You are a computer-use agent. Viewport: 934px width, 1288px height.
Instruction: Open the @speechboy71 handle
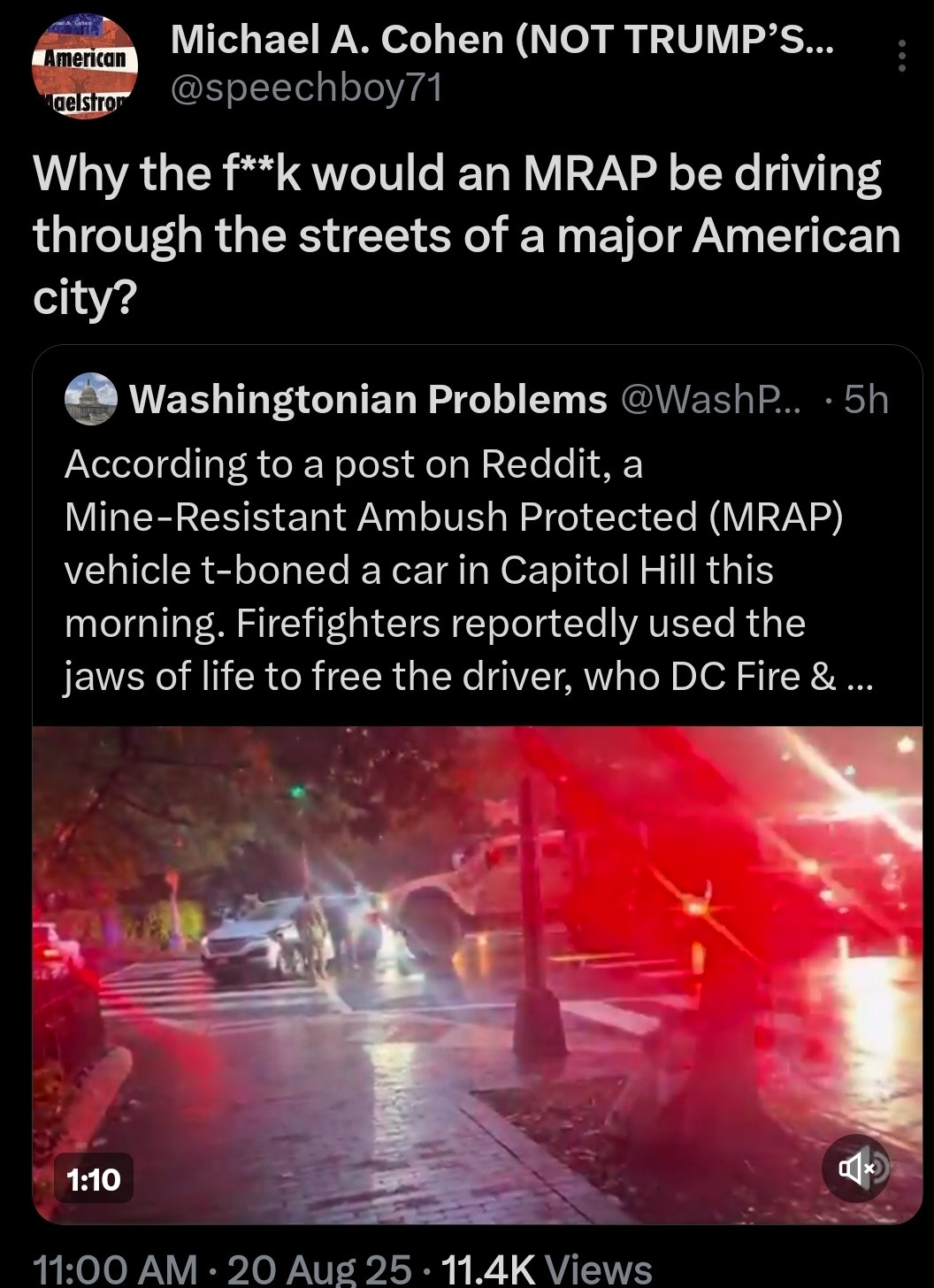(x=305, y=88)
